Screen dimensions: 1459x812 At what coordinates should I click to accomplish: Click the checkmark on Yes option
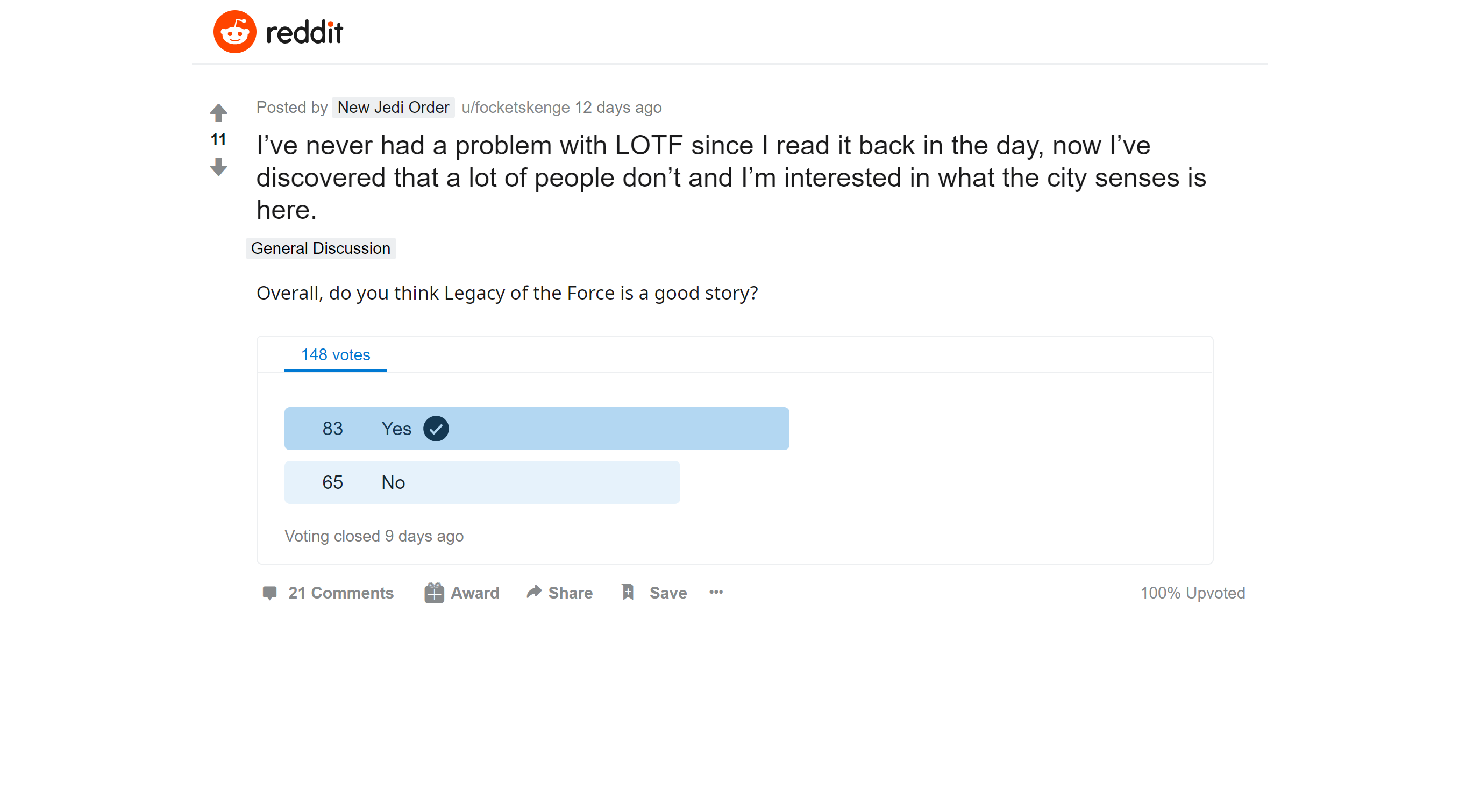[436, 429]
